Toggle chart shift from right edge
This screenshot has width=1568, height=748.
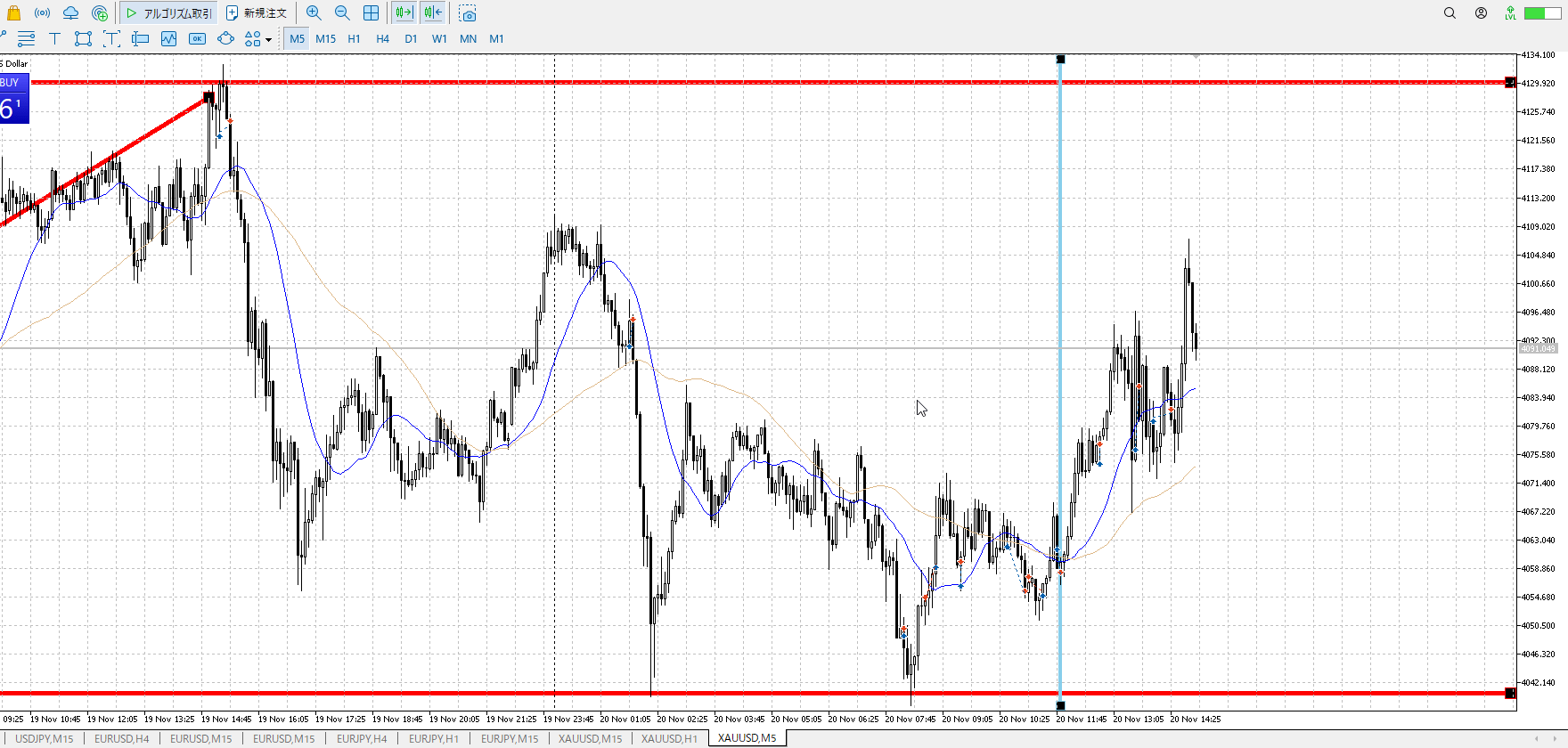(x=433, y=13)
